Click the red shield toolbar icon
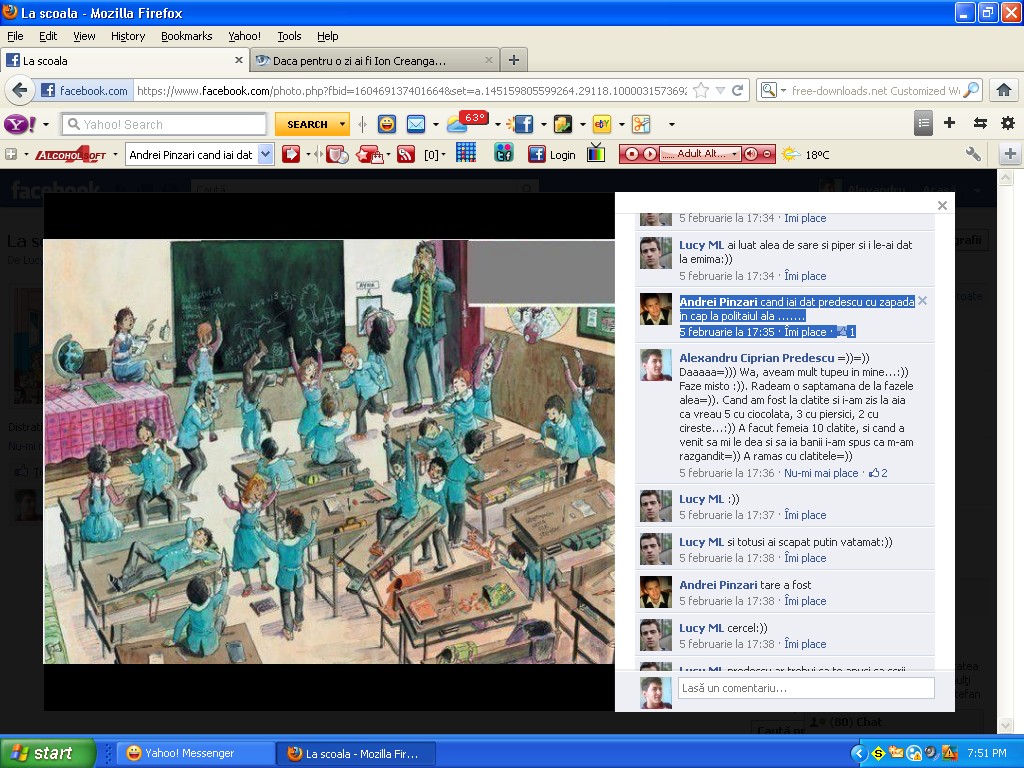This screenshot has height=768, width=1024. point(336,155)
